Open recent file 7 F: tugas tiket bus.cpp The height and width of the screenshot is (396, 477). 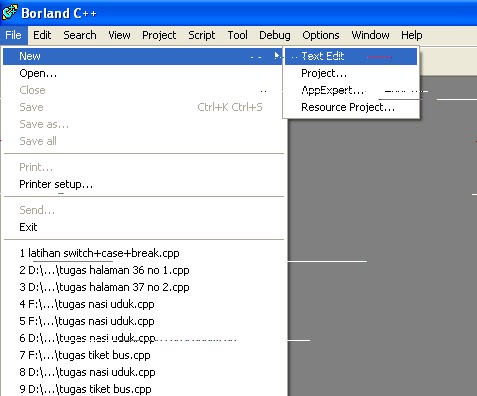[143, 355]
